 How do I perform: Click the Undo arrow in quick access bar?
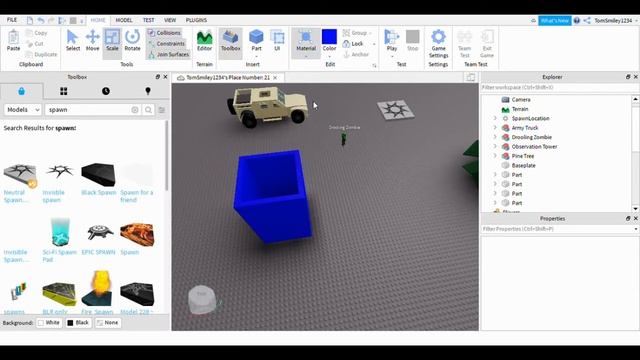click(x=40, y=20)
